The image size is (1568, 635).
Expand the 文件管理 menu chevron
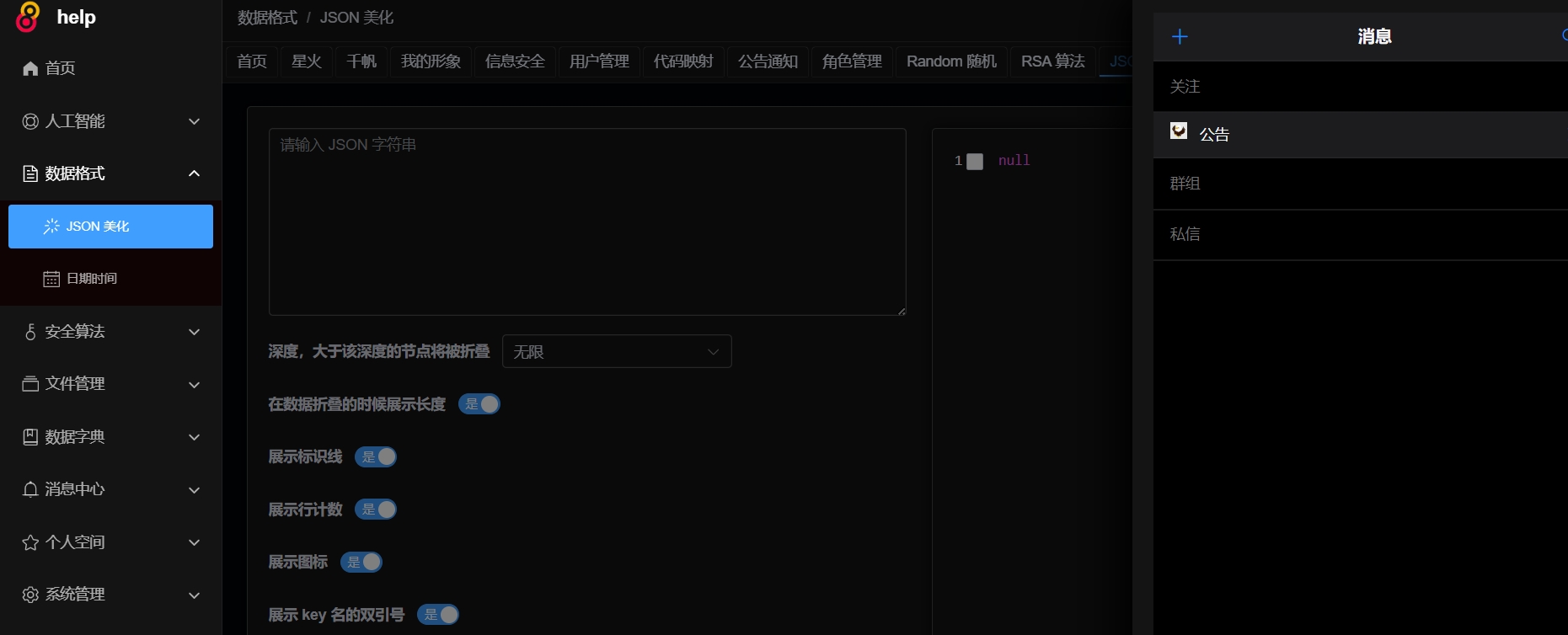pyautogui.click(x=195, y=385)
